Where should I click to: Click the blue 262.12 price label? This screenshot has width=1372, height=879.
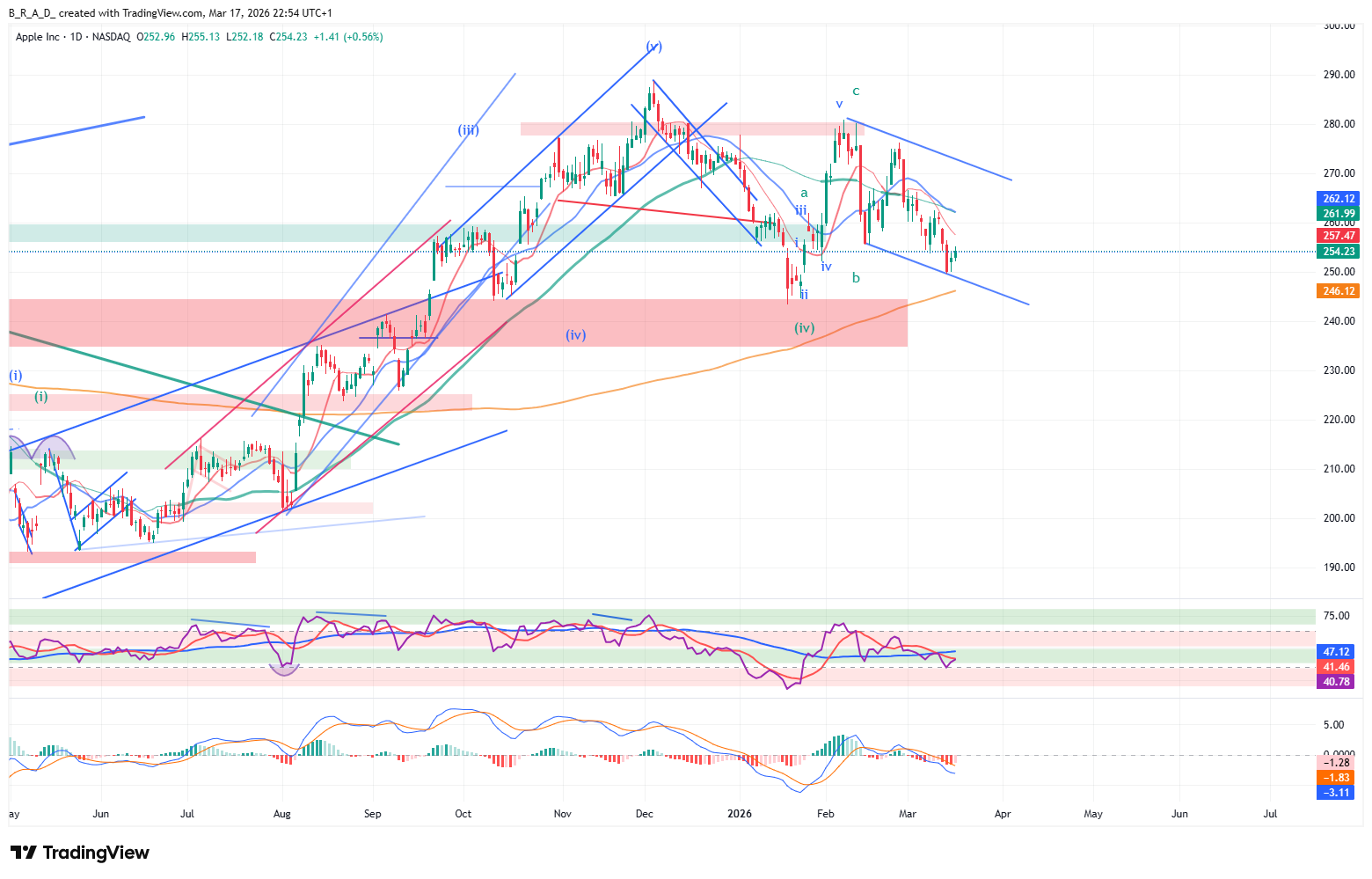pos(1338,199)
